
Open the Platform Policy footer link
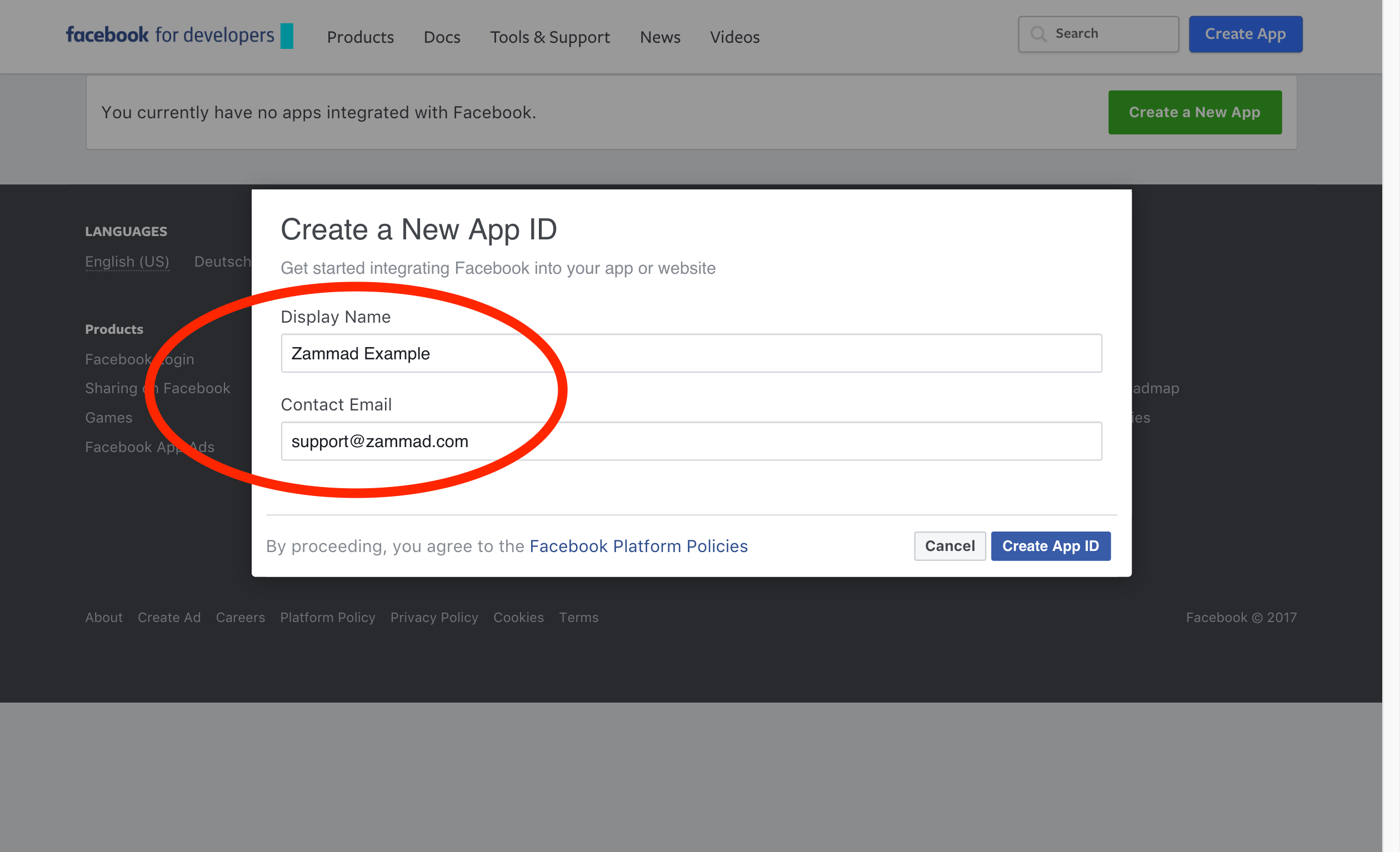tap(328, 618)
